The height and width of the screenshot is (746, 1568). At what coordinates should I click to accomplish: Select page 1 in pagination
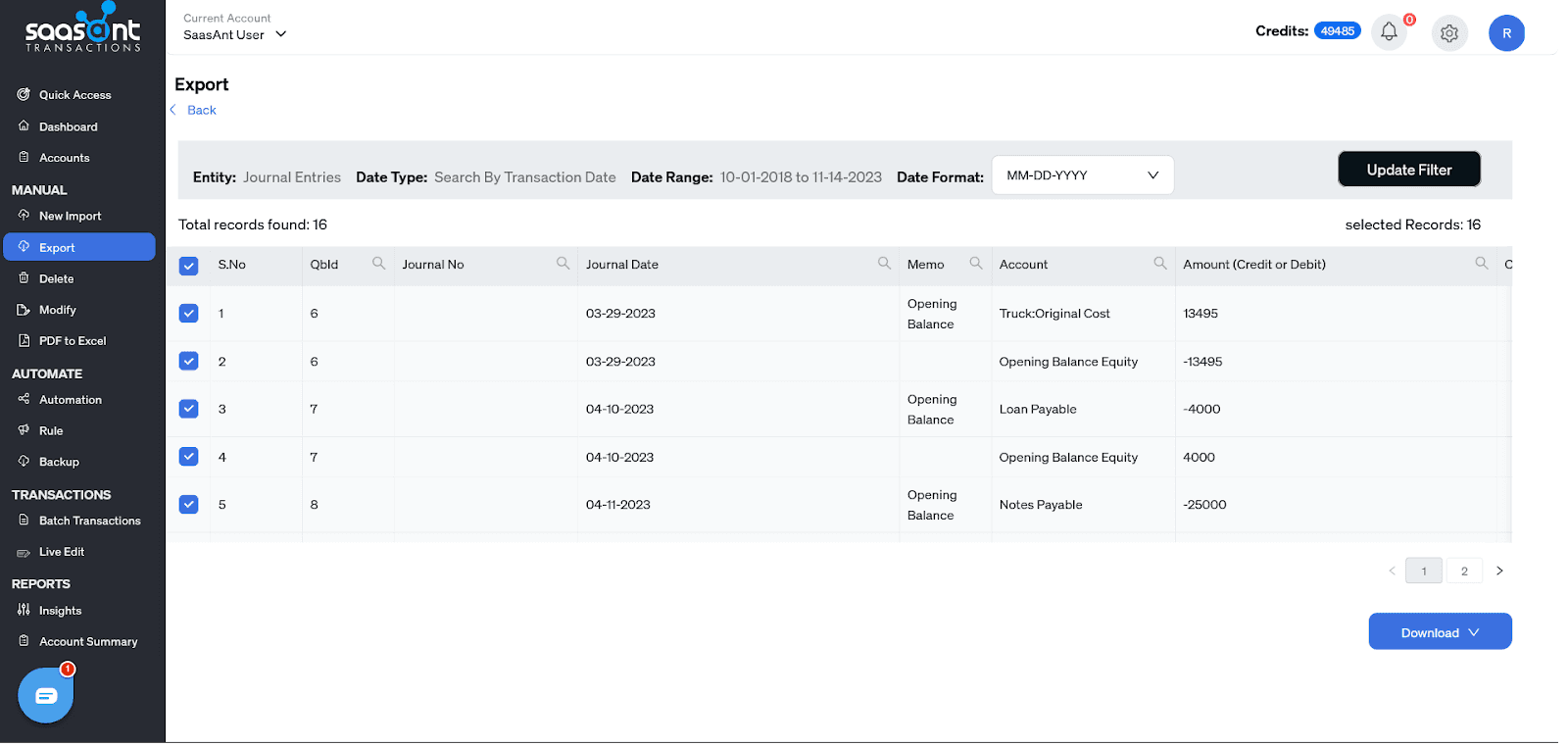pos(1424,571)
